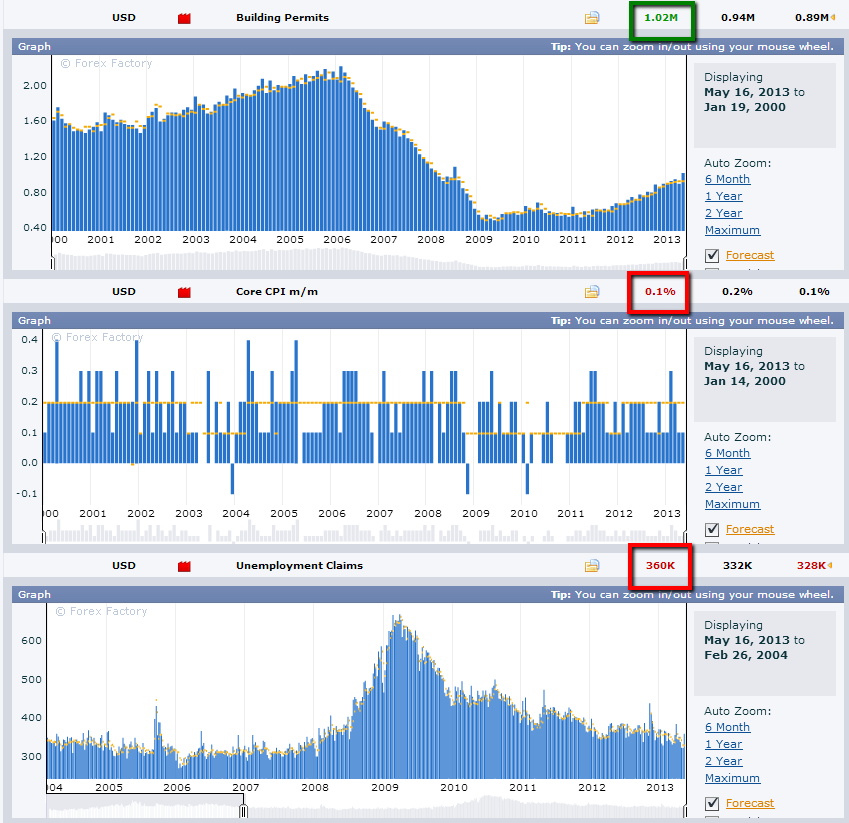Select 1 Year zoom for Unemployment Claims graph
The image size is (849, 823).
(723, 744)
